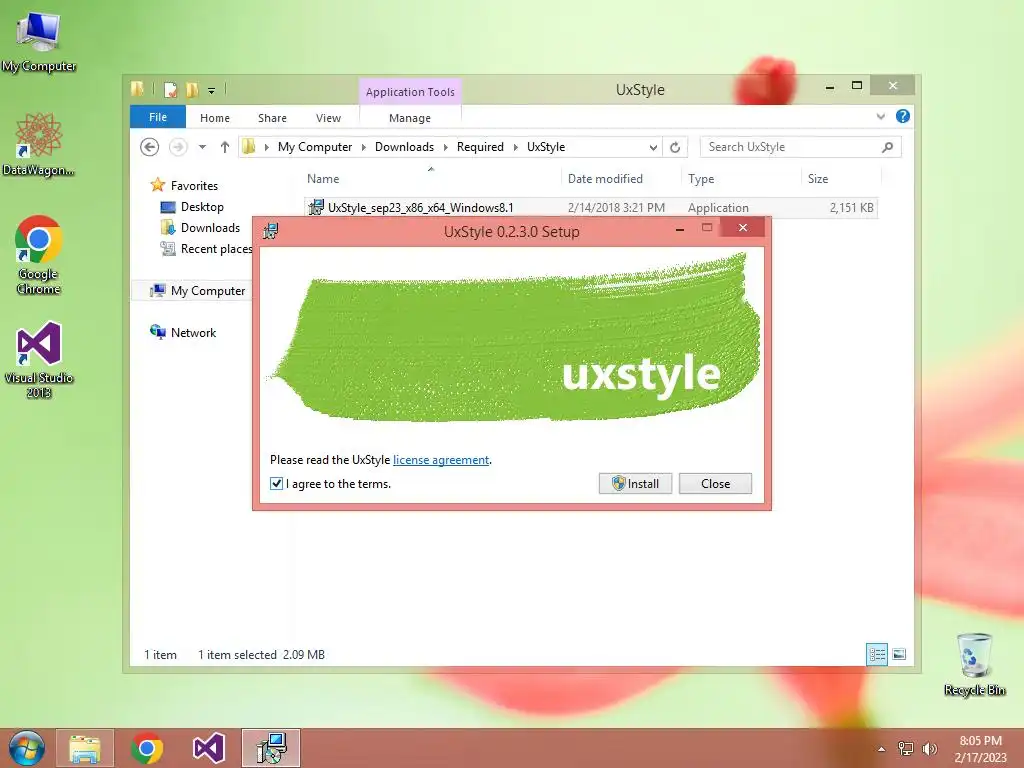Select the UxStyle setup taskbar icon
This screenshot has width=1024, height=768.
pos(271,748)
